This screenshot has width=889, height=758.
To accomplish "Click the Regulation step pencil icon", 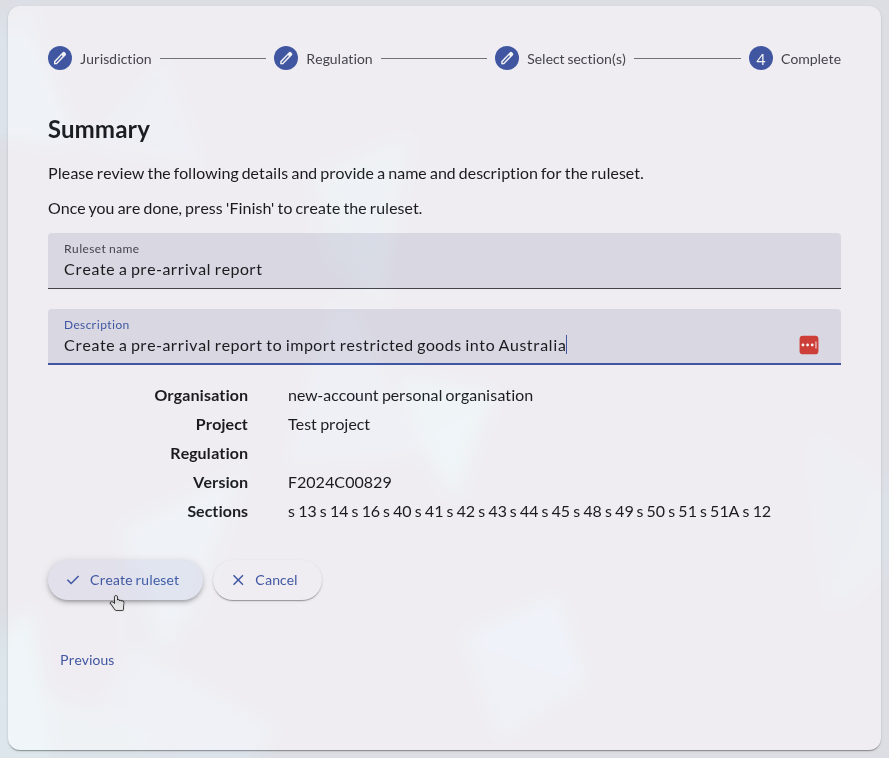I will [x=286, y=59].
